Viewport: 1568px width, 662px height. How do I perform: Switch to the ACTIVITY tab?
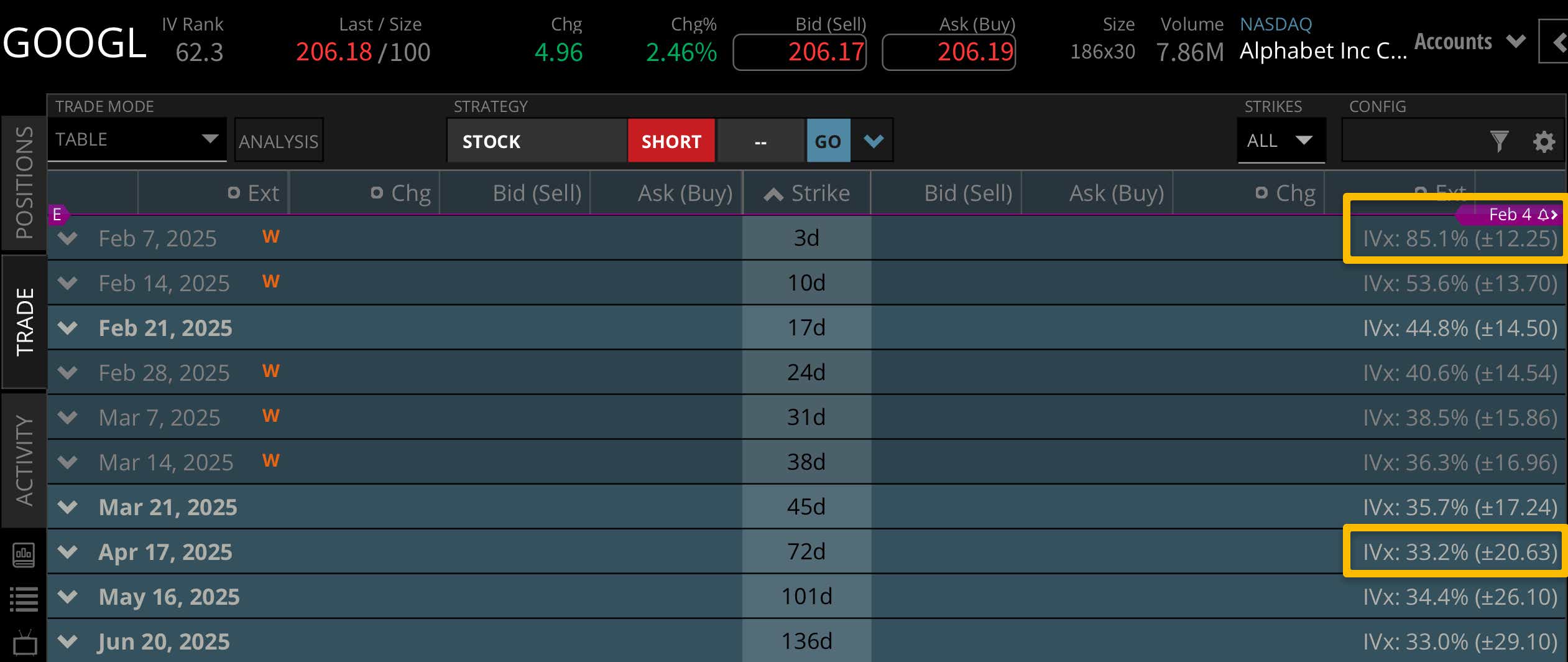pyautogui.click(x=24, y=460)
